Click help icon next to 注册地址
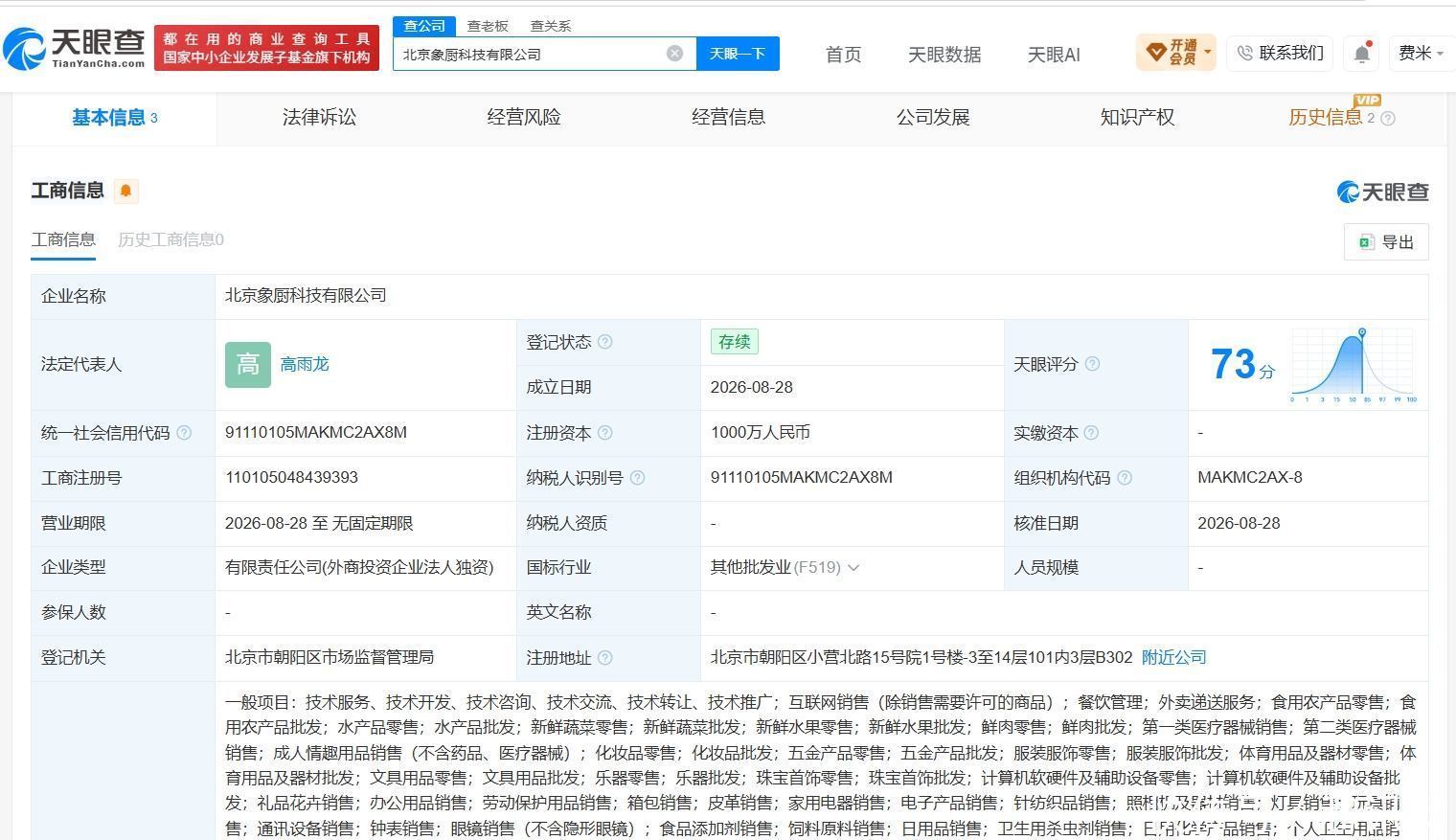Screen dimensions: 1456x840 (x=605, y=658)
